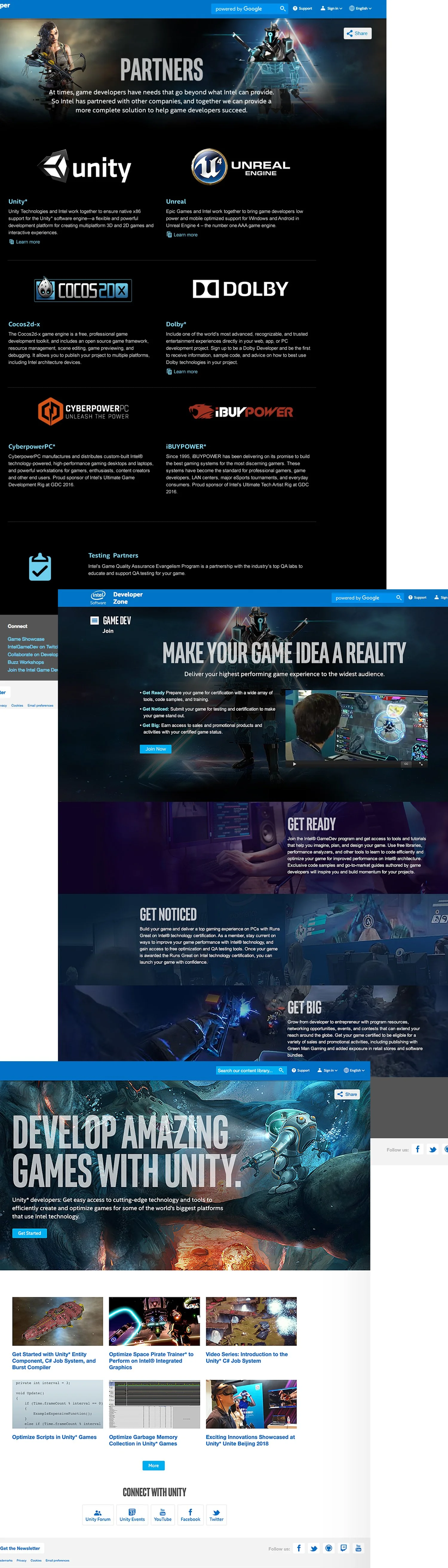Image resolution: width=448 pixels, height=1568 pixels.
Task: Open Optimize Garbage Memory Collection article link
Action: coord(143,1440)
